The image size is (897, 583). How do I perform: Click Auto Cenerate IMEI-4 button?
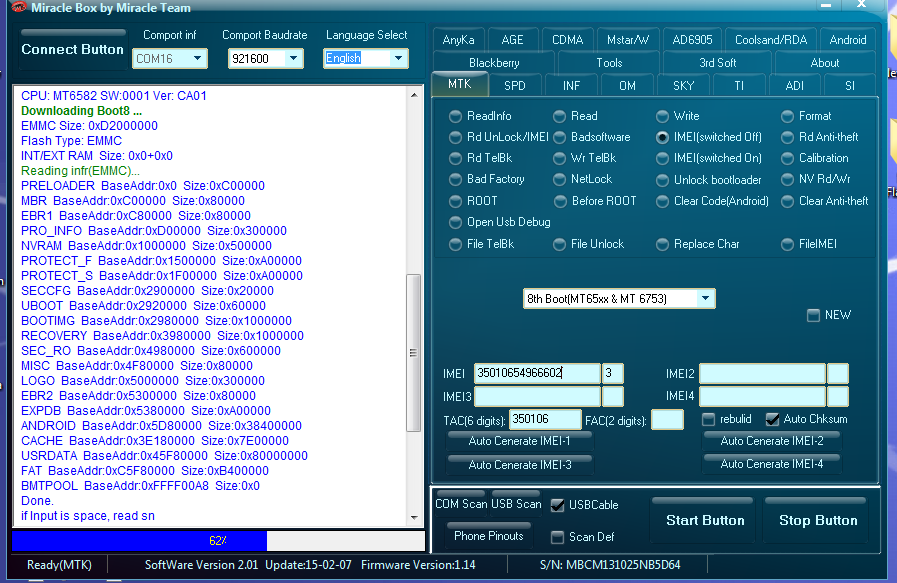coord(772,464)
